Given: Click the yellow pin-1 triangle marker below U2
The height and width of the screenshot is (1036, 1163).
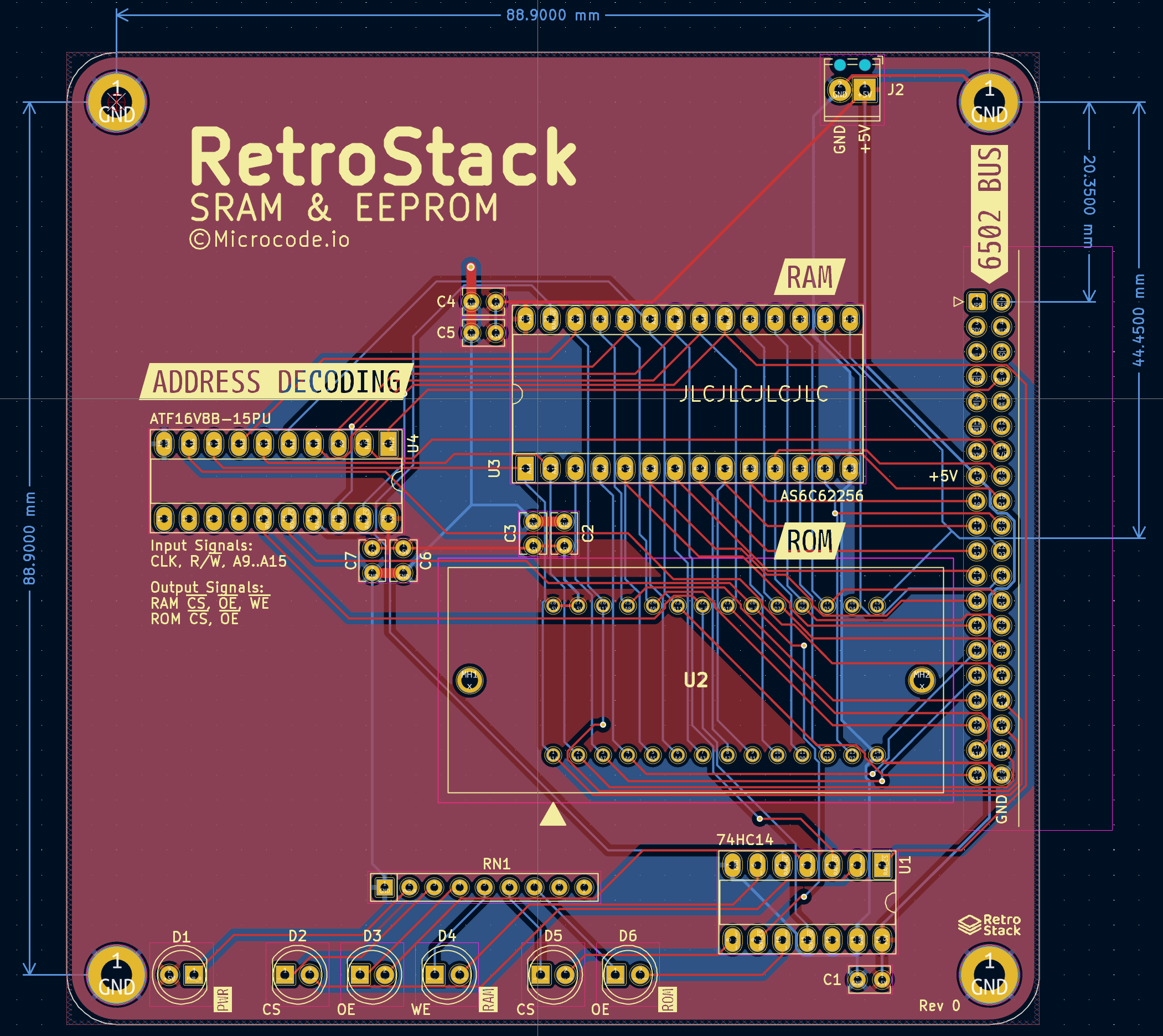Looking at the screenshot, I should 553,814.
